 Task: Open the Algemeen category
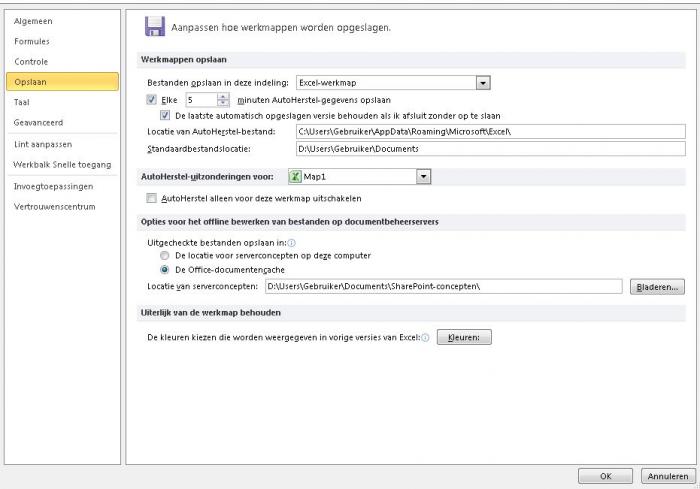tap(33, 21)
